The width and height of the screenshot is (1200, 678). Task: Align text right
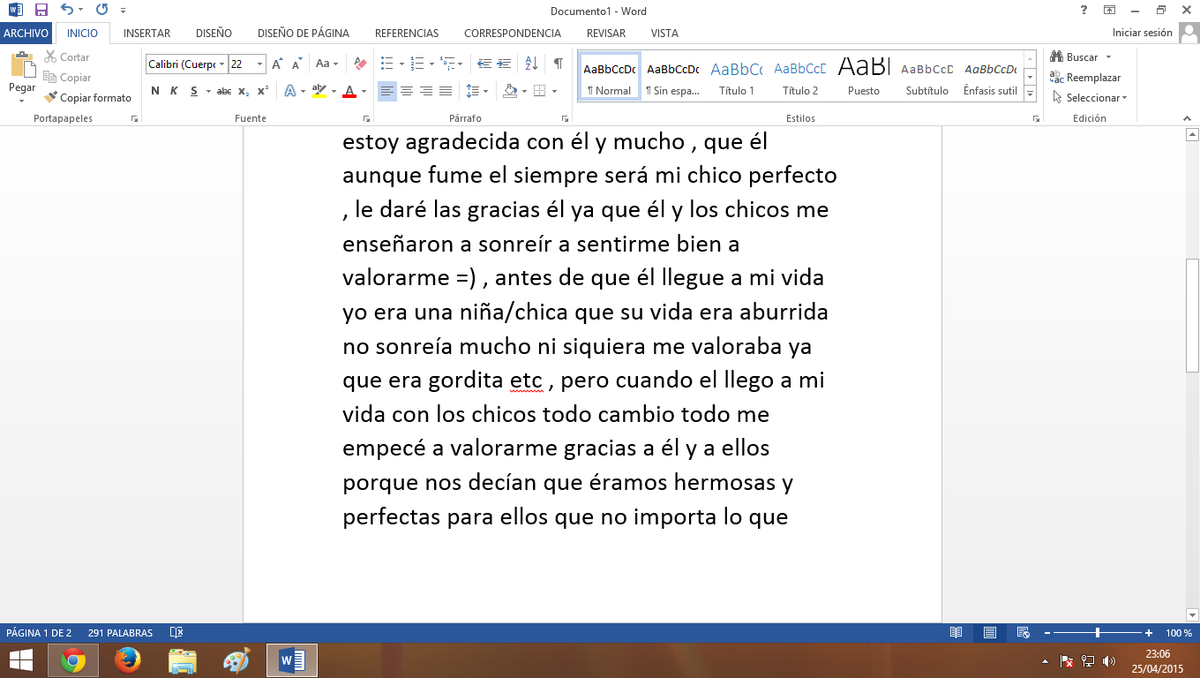(426, 91)
